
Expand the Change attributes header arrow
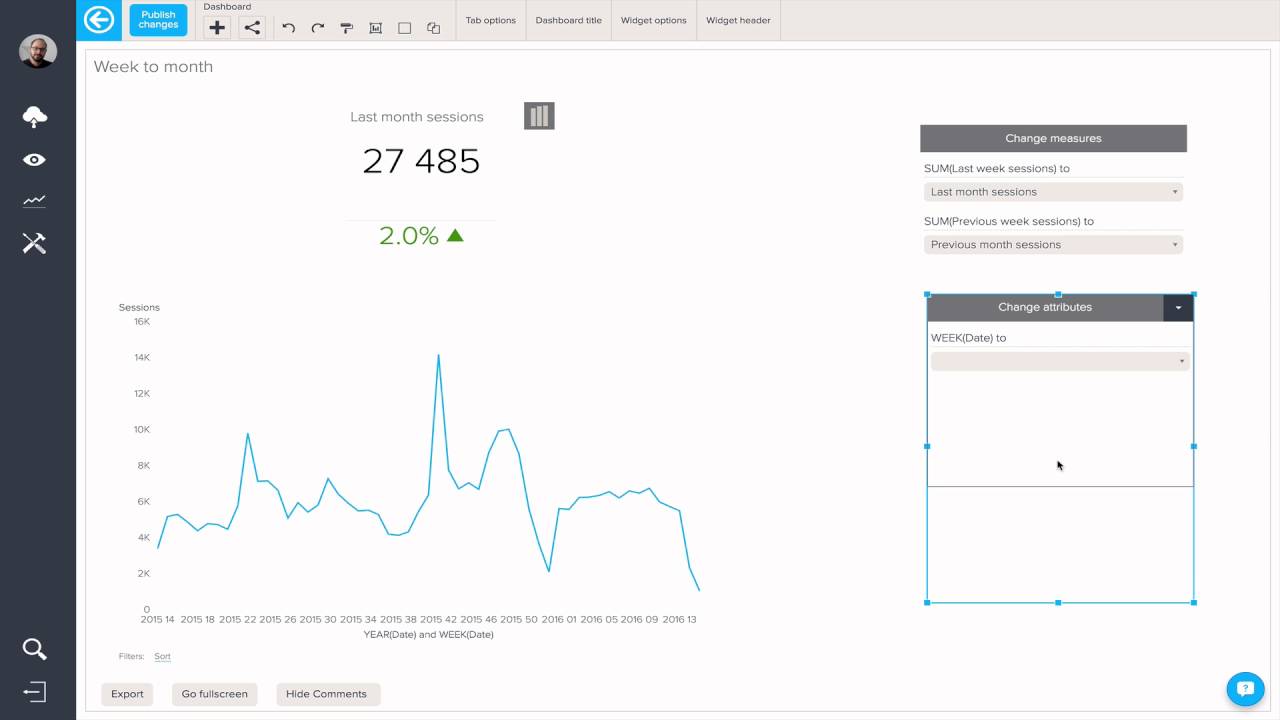tap(1178, 307)
